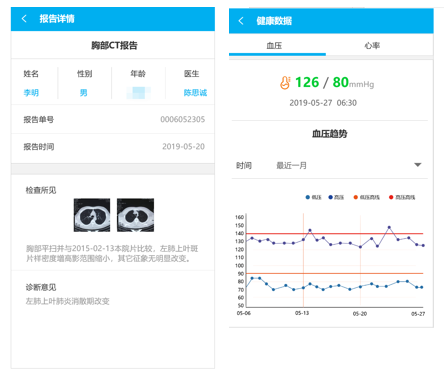
Task: Click the 160 label on the y-axis
Action: tap(239, 217)
